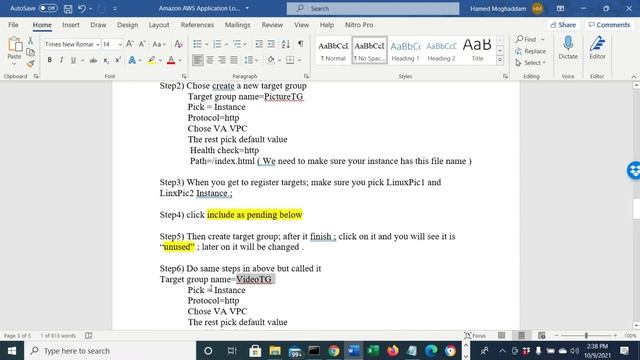640x360 pixels.
Task: Click the Save icon in title bar
Action: click(68, 9)
